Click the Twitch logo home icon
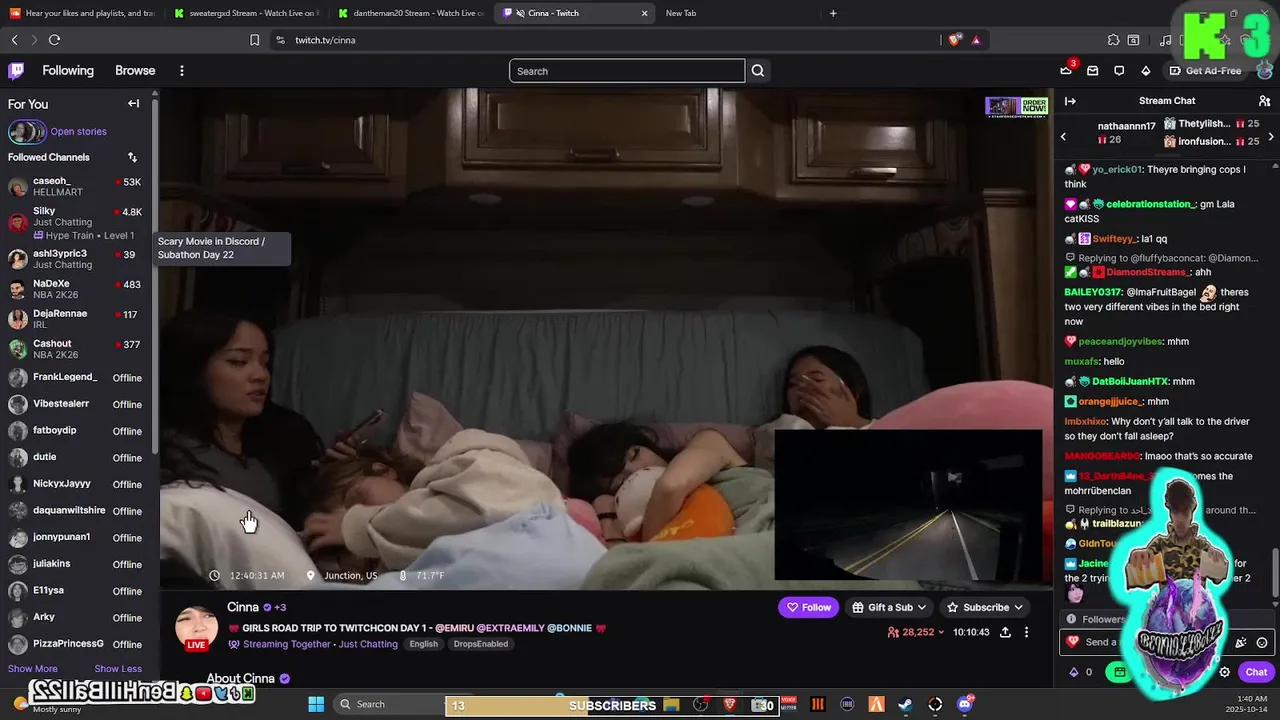The height and width of the screenshot is (720, 1280). tap(16, 71)
